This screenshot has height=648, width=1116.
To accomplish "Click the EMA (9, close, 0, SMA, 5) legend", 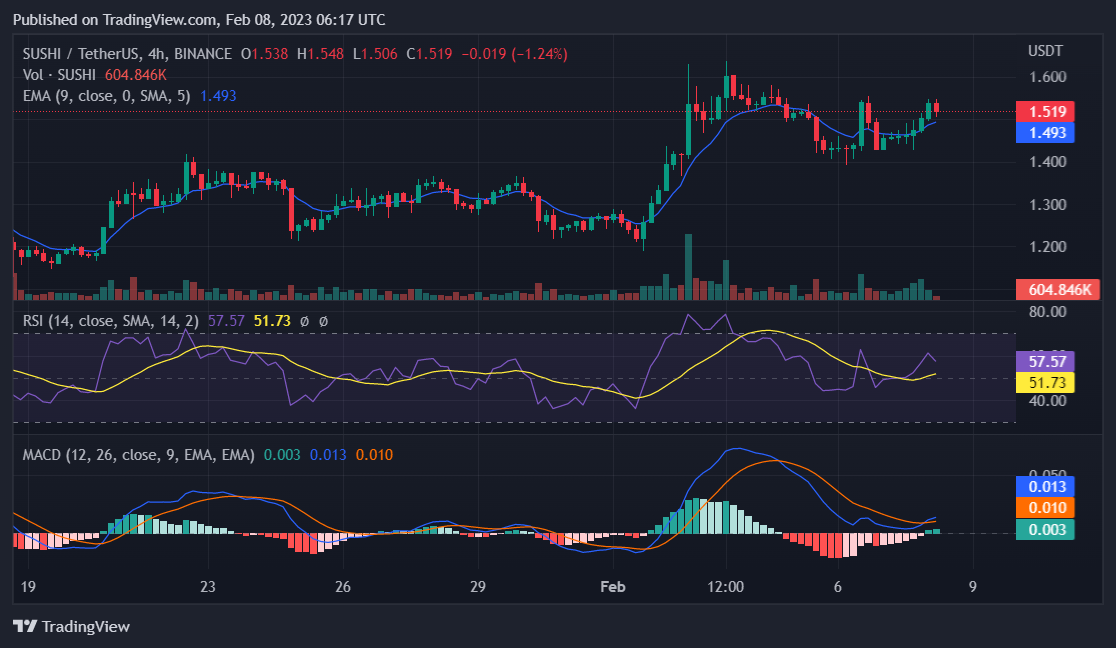I will (x=107, y=96).
